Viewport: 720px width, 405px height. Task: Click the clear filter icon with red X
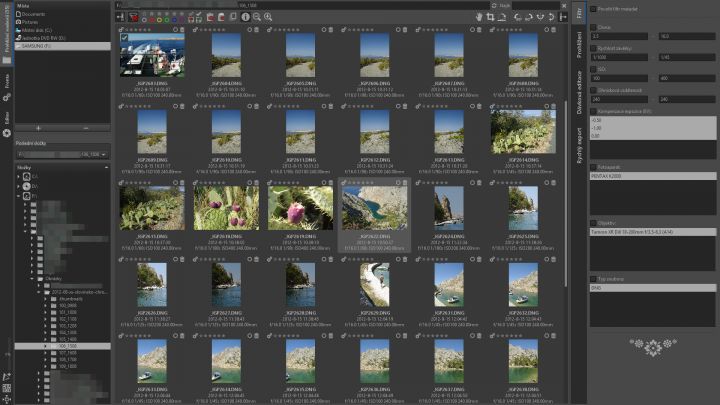click(133, 17)
